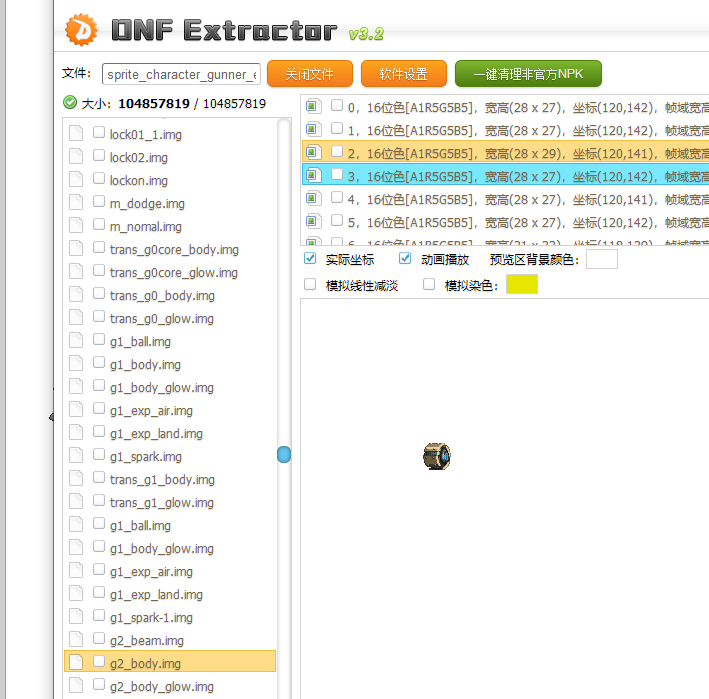Click the image icon of frame 0
The width and height of the screenshot is (709, 699).
313,106
